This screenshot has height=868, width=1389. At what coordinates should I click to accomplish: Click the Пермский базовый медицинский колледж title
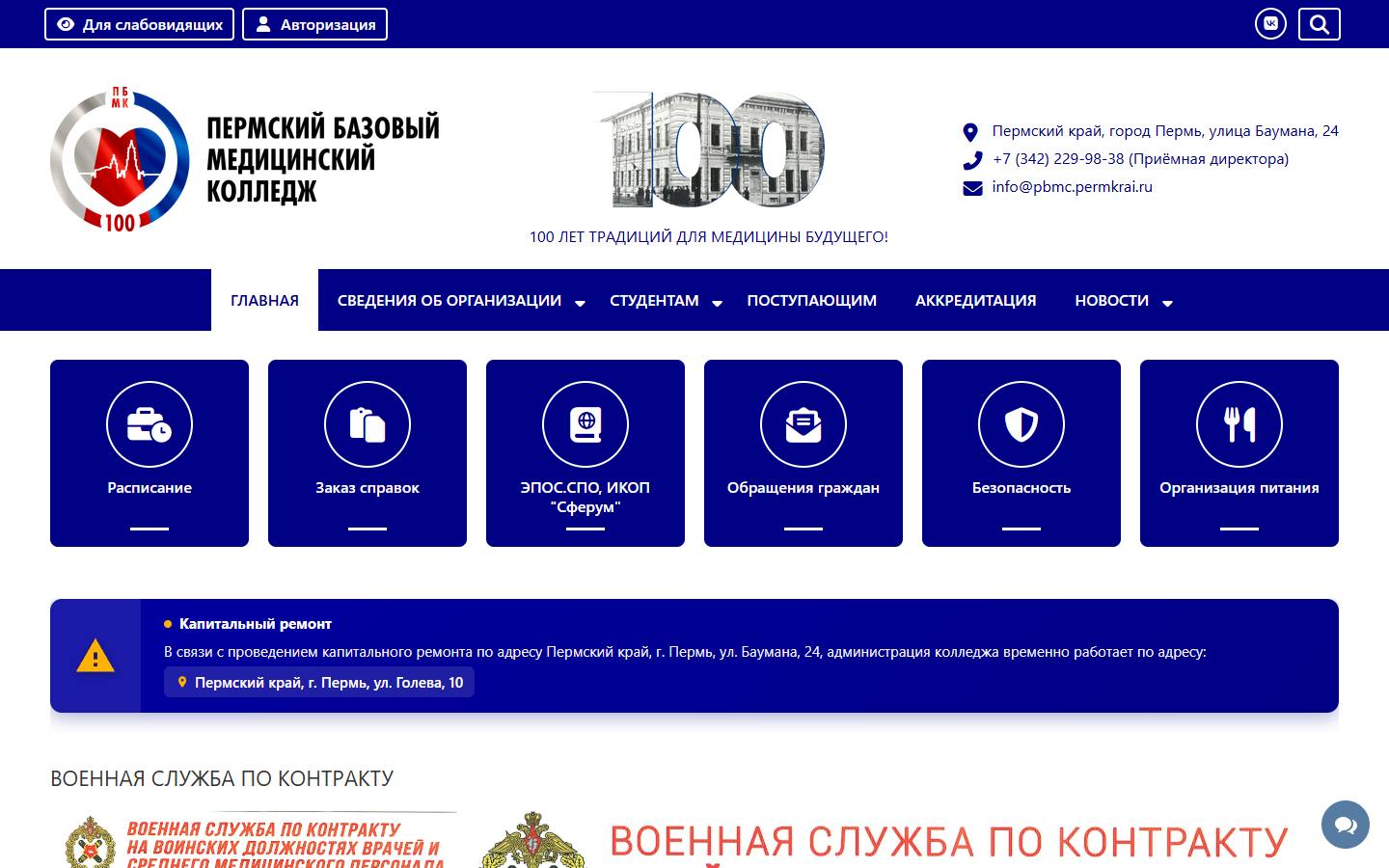click(x=323, y=159)
